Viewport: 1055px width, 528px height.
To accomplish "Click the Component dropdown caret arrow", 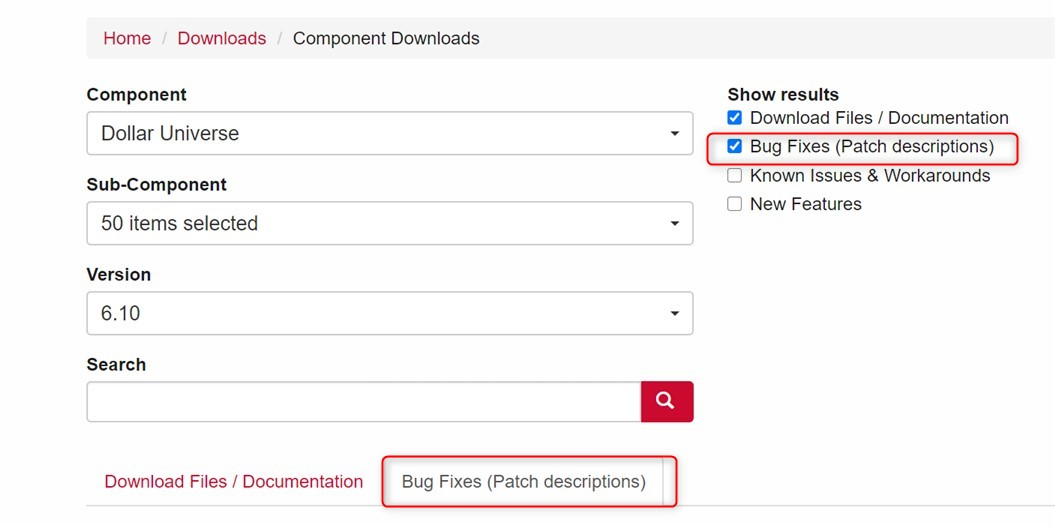I will pyautogui.click(x=675, y=134).
